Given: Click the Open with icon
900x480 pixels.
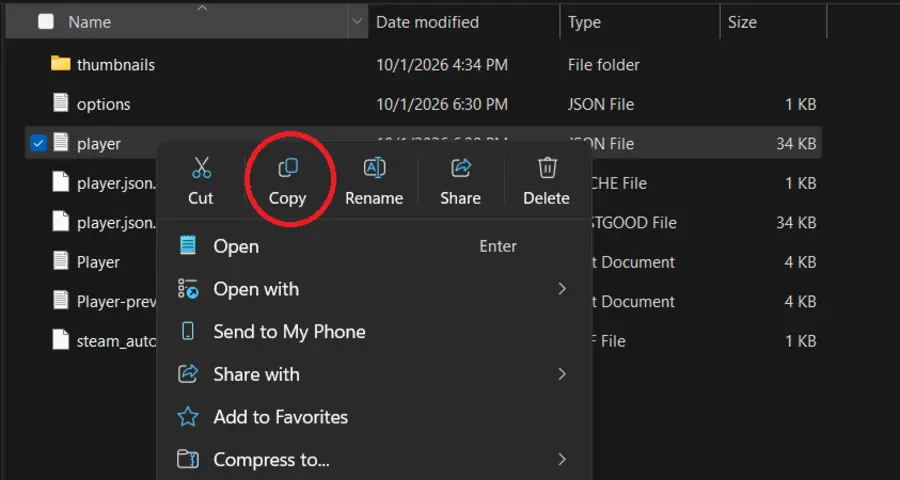Looking at the screenshot, I should pyautogui.click(x=188, y=289).
